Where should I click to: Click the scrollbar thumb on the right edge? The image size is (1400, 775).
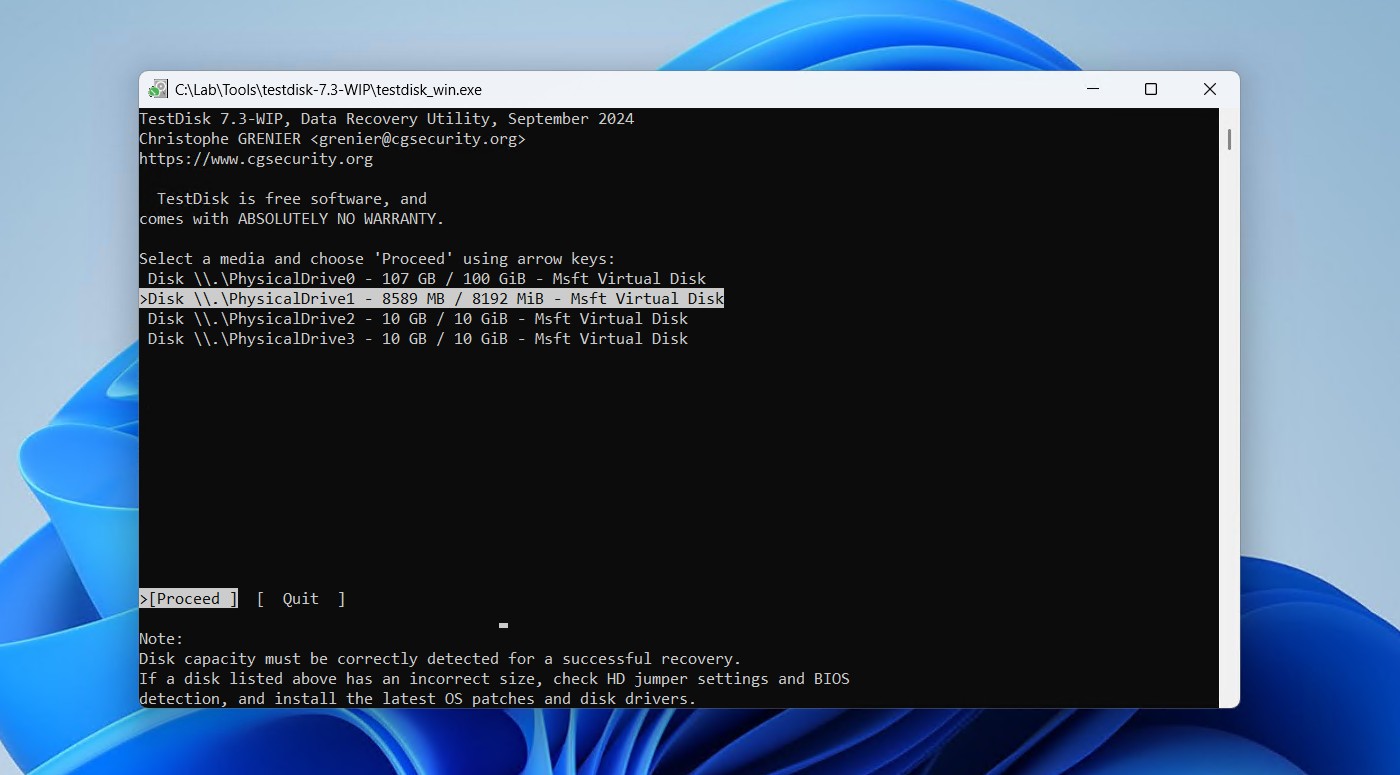click(1228, 135)
